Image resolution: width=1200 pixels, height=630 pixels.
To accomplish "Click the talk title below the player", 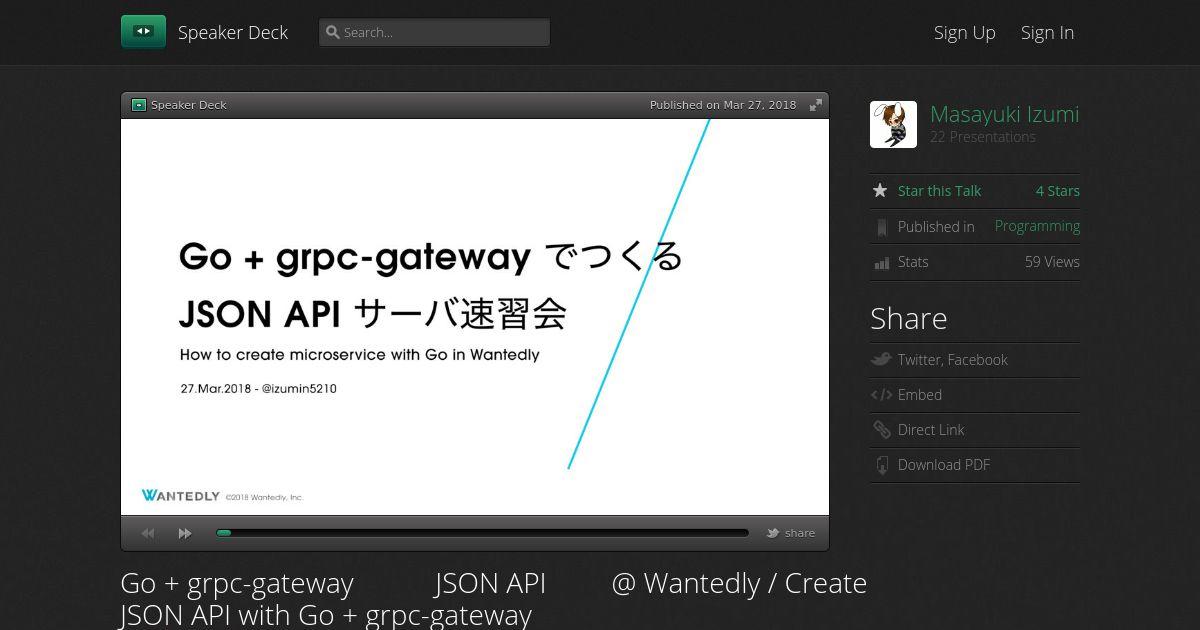I will 494,598.
